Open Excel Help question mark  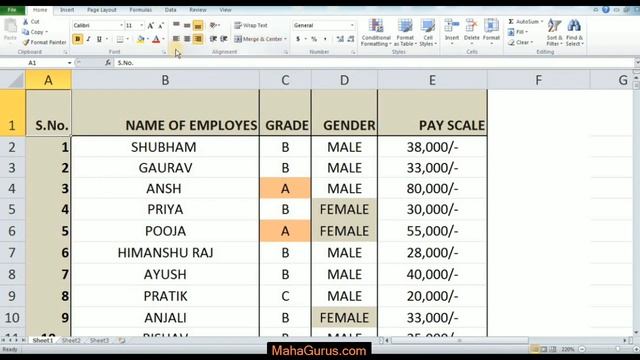point(606,9)
